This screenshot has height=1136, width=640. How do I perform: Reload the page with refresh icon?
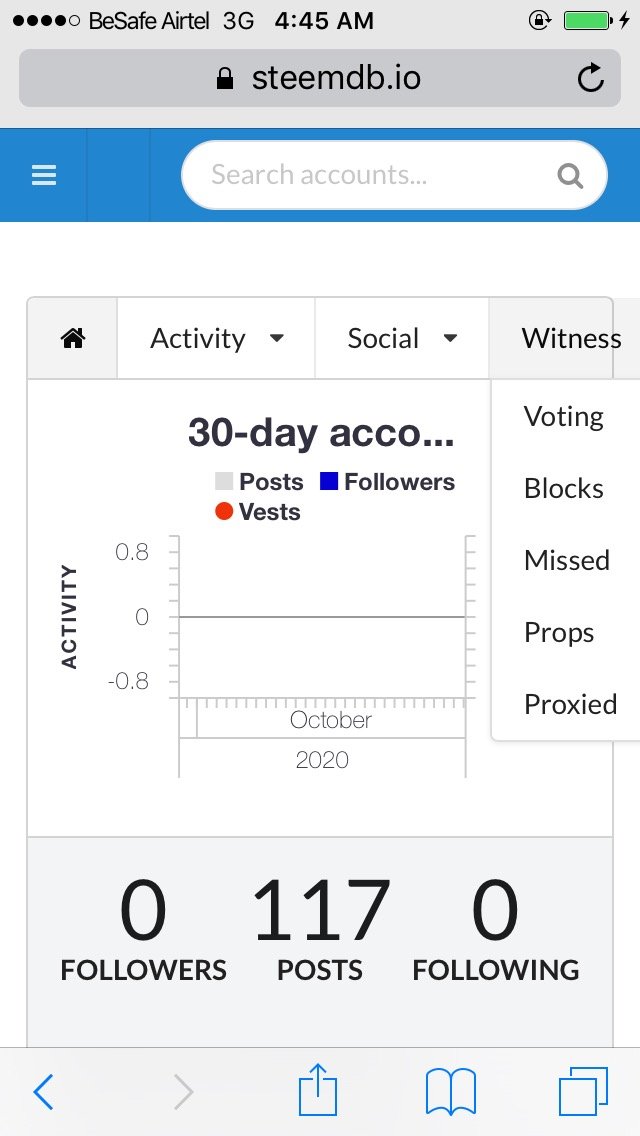pos(590,78)
